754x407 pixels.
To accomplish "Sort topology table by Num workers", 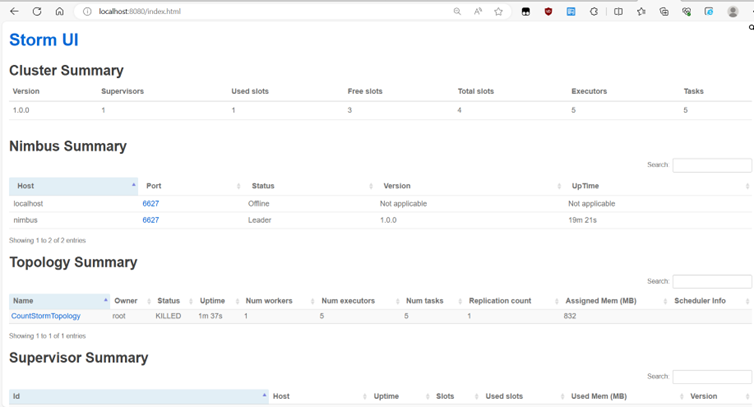I will click(279, 301).
